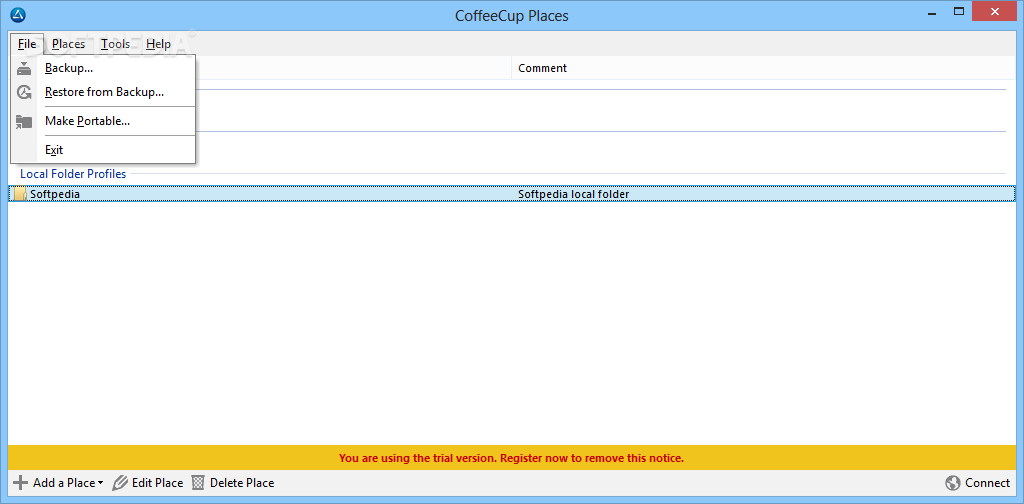
Task: Click the trial version Register now notice
Action: [511, 458]
